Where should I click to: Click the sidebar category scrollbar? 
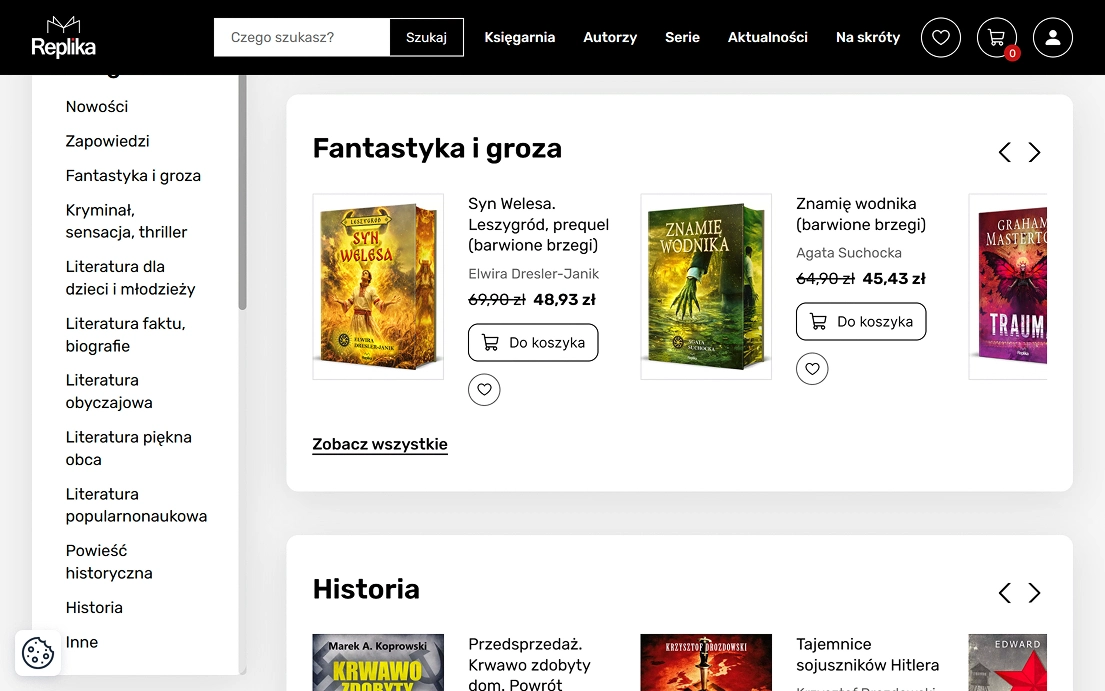242,192
